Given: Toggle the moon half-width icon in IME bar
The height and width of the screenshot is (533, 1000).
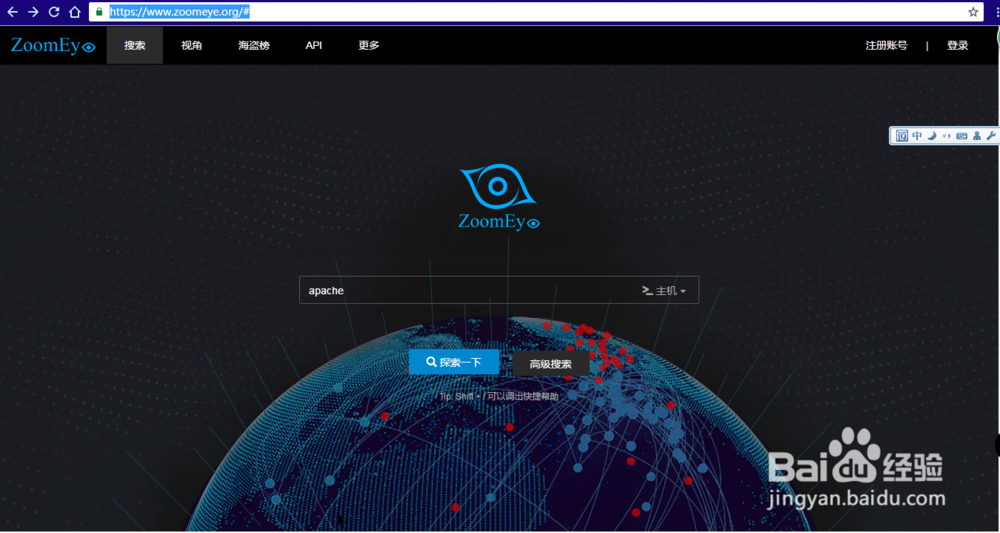Looking at the screenshot, I should [x=932, y=136].
